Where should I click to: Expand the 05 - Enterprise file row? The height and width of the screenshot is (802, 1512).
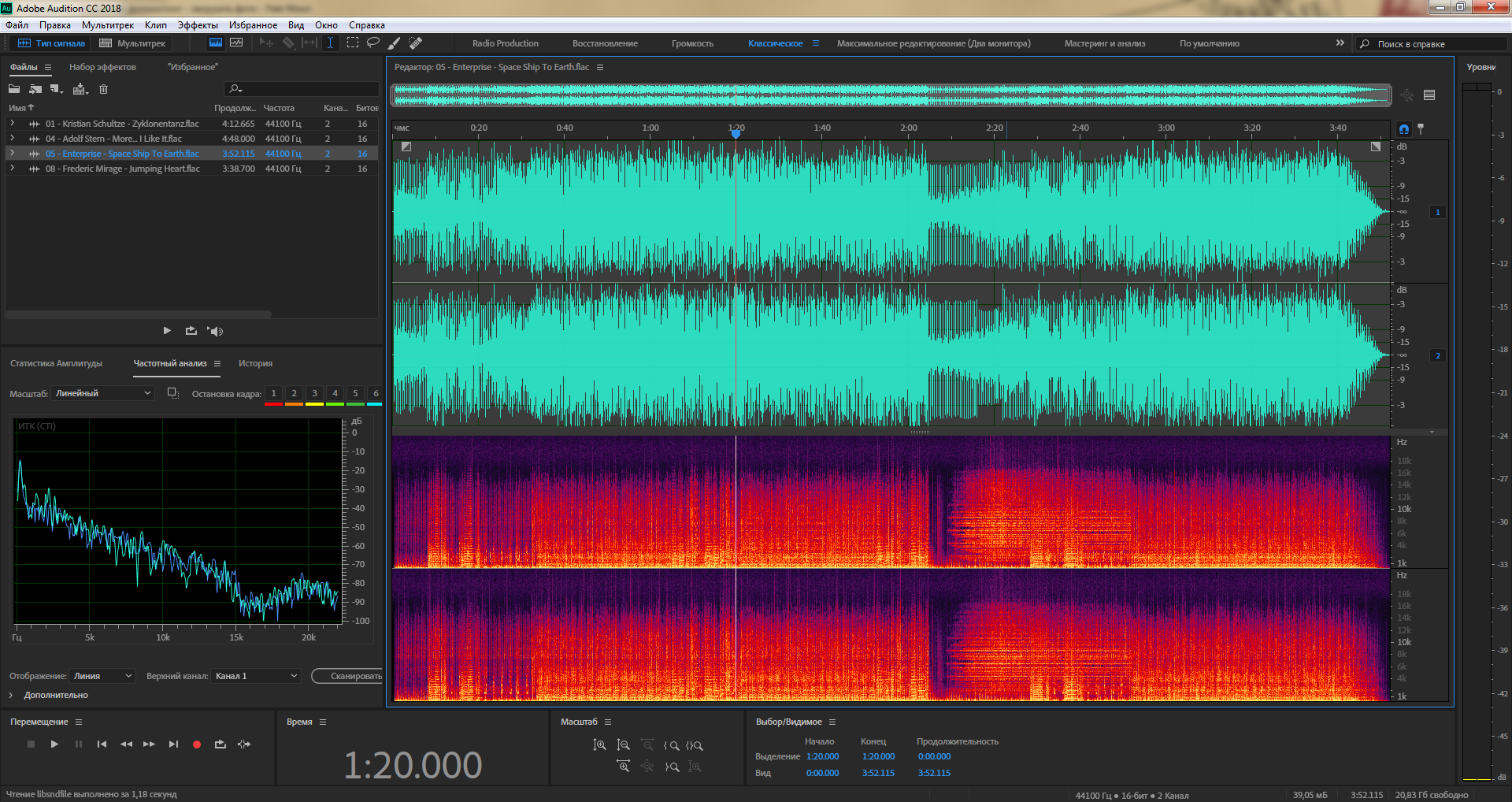(12, 153)
